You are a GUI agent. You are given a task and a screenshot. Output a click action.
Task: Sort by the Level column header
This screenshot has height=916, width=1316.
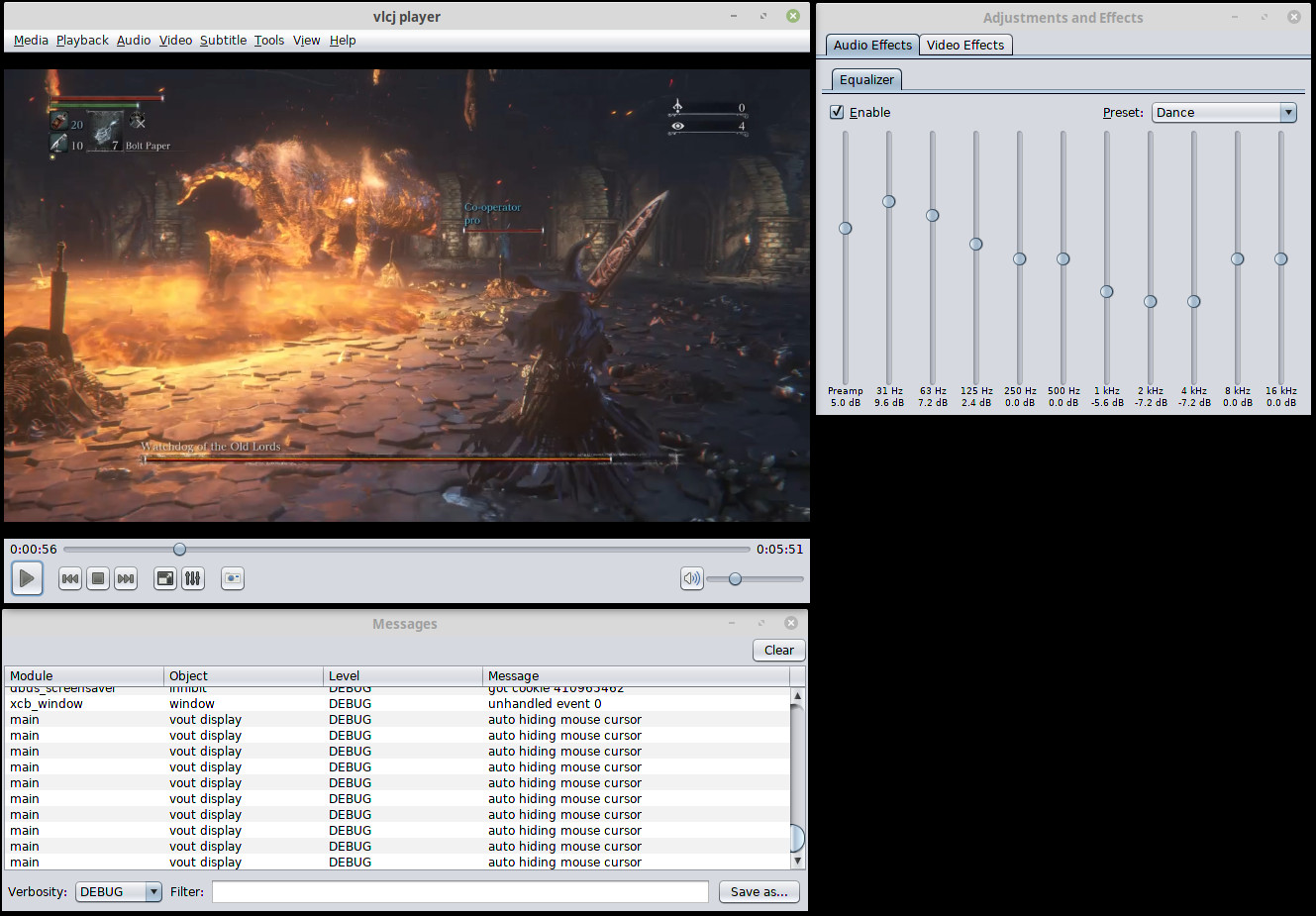(403, 675)
